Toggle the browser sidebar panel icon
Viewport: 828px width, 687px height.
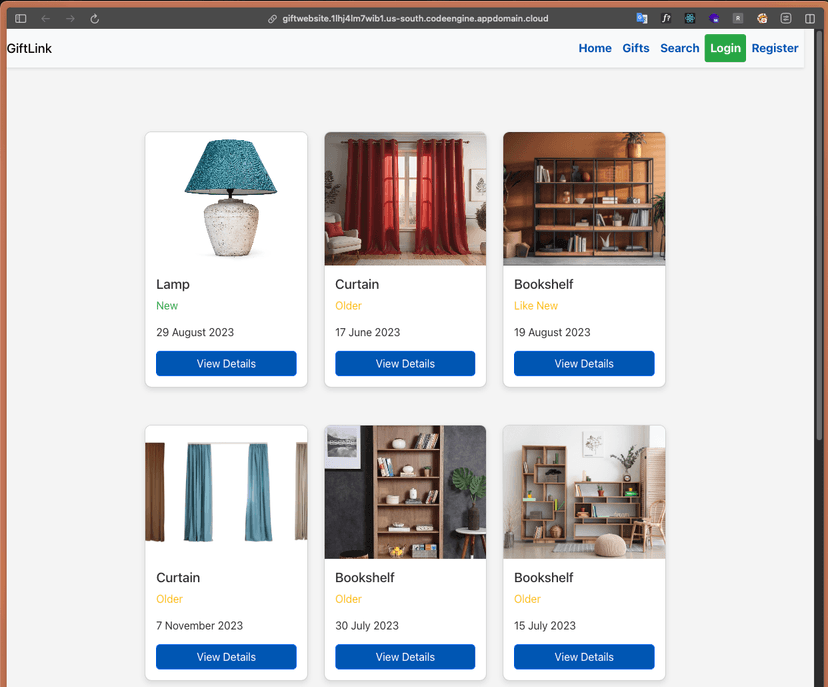(20, 18)
